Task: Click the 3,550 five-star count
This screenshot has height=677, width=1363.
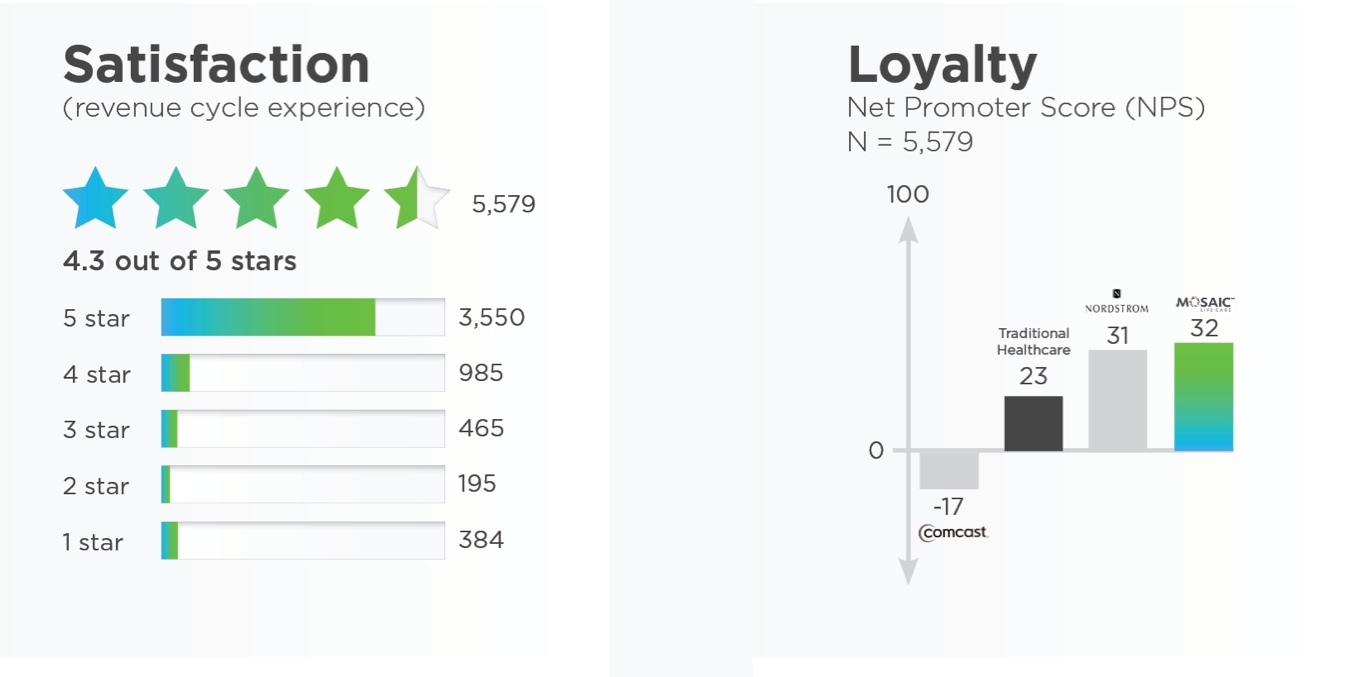Action: (x=491, y=318)
